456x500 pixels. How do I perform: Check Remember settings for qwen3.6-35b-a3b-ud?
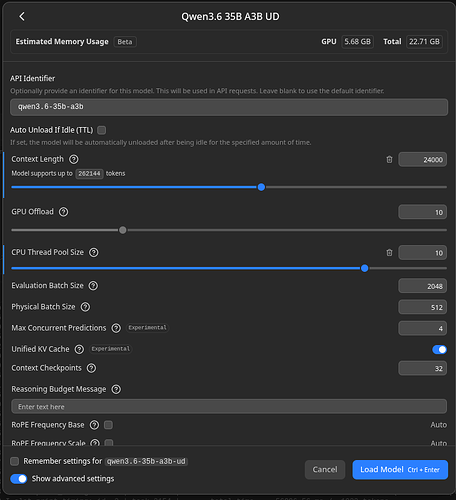pyautogui.click(x=14, y=461)
